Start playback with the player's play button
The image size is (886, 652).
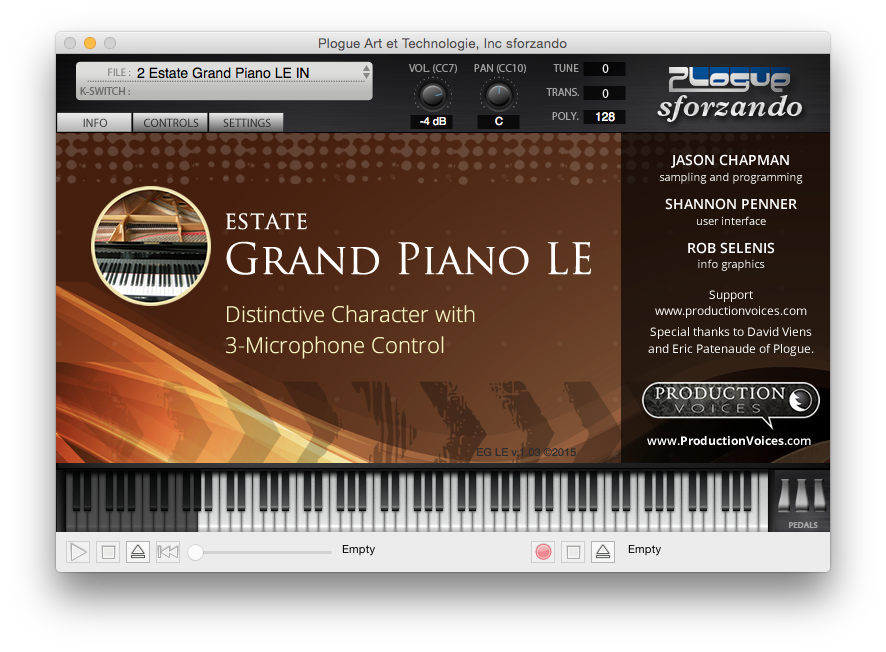coord(78,552)
